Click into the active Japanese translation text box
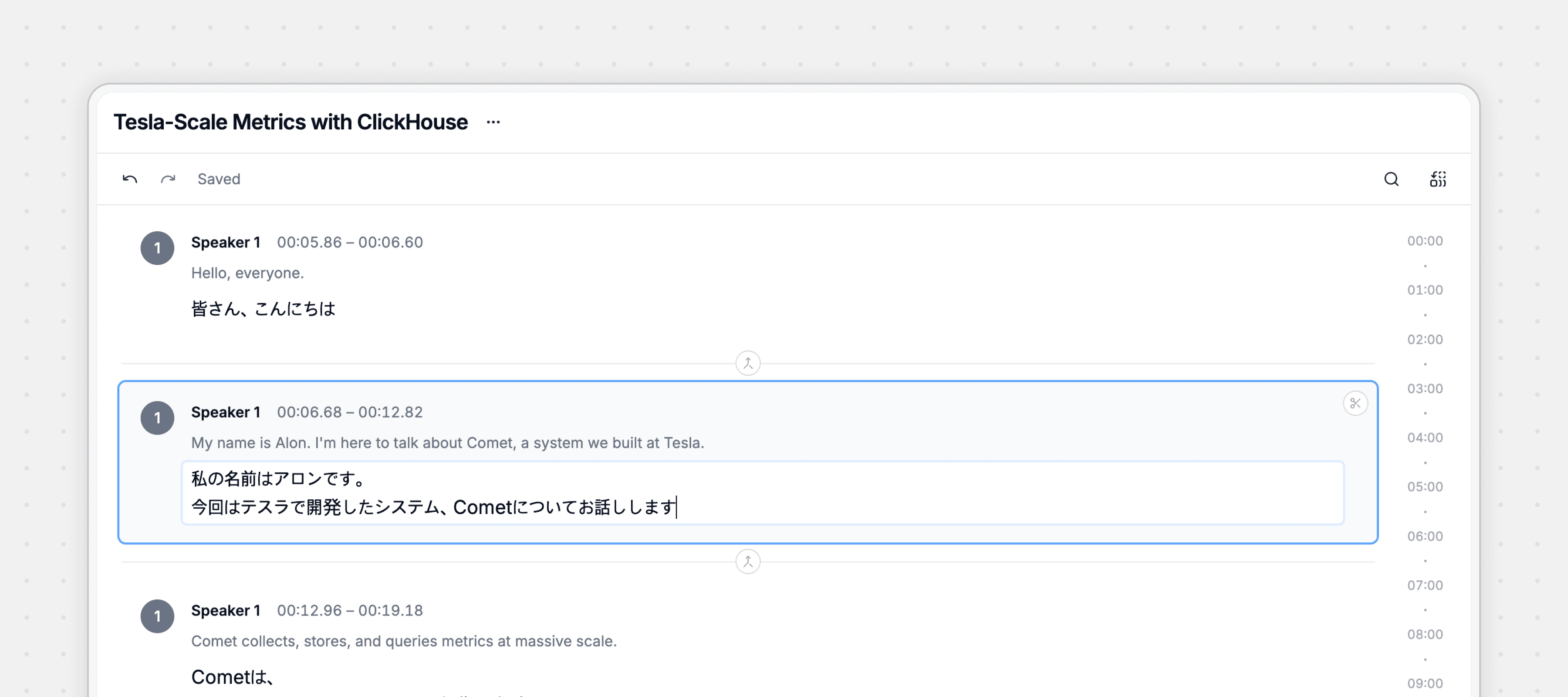Viewport: 1568px width, 697px height. 761,493
